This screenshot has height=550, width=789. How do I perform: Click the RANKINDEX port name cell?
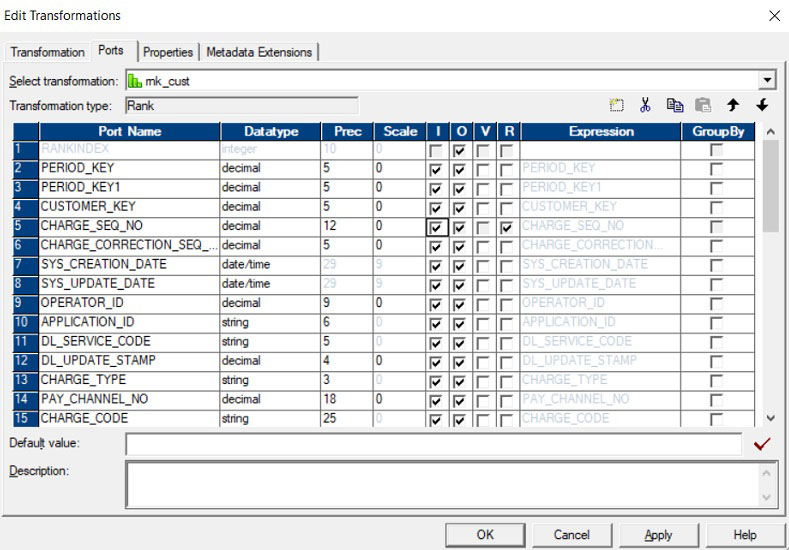129,149
